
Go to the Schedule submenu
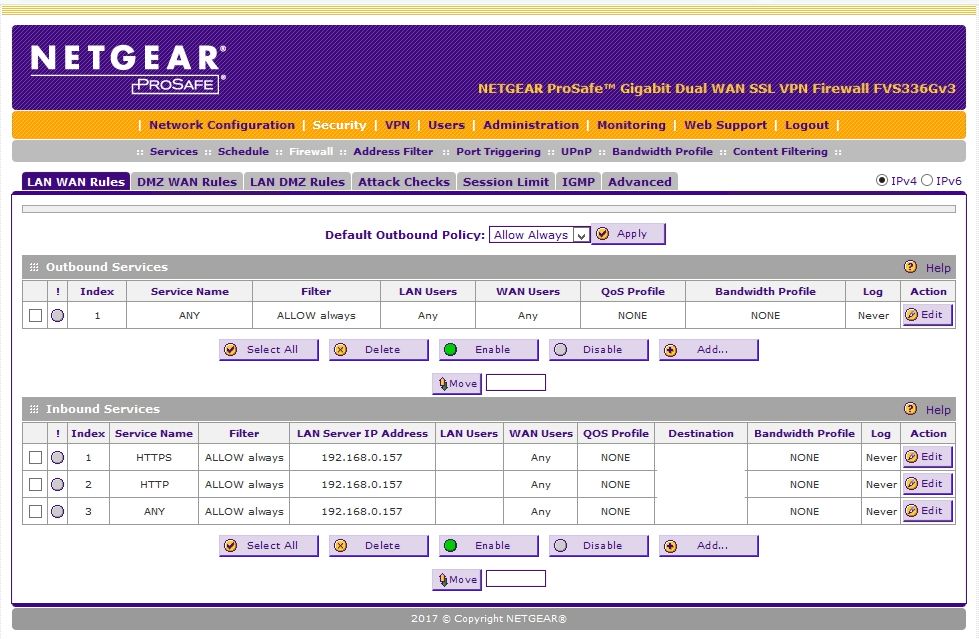tap(243, 151)
